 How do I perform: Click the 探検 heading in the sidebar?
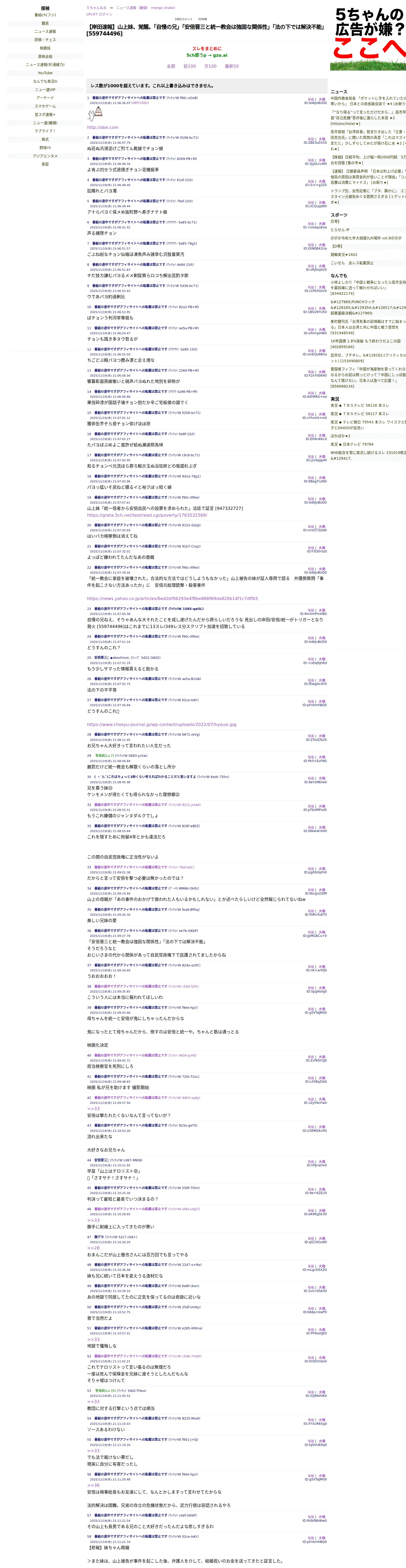click(45, 9)
